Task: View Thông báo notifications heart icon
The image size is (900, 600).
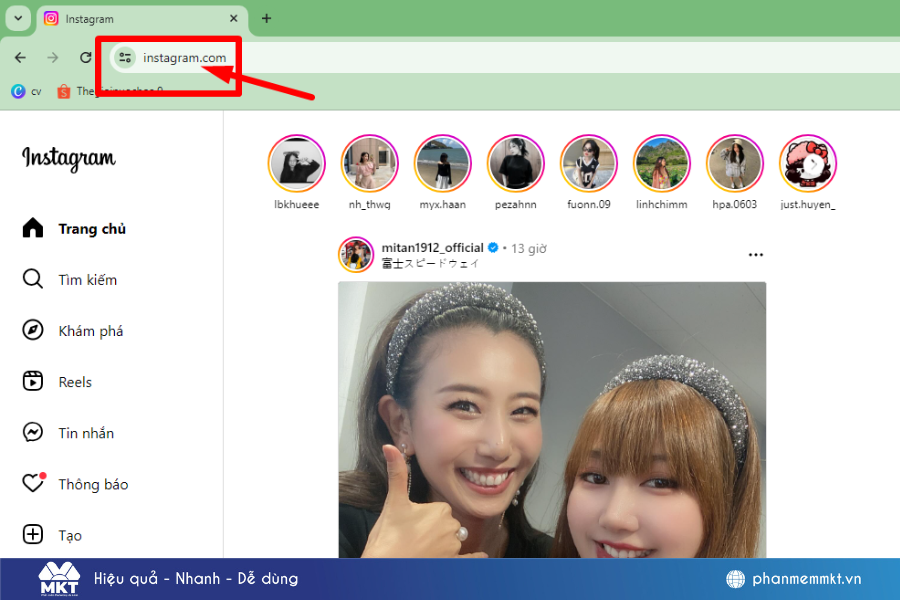Action: 33,483
